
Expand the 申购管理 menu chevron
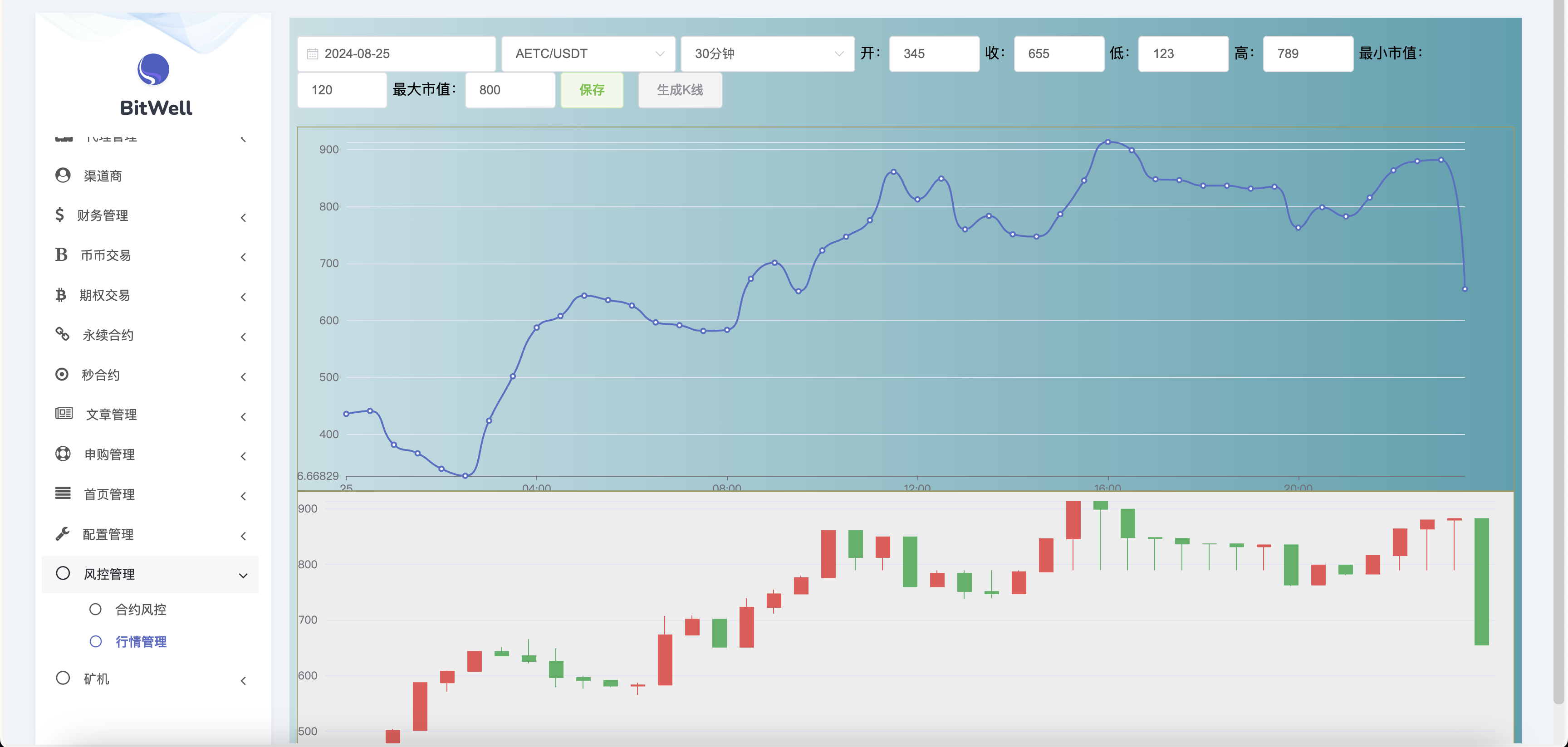click(244, 456)
